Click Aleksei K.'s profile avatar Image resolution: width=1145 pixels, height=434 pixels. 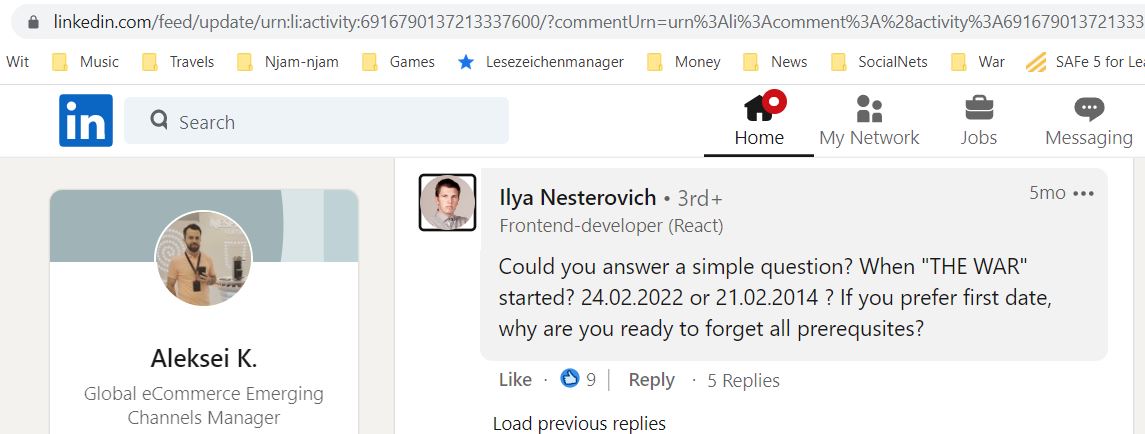pyautogui.click(x=204, y=258)
